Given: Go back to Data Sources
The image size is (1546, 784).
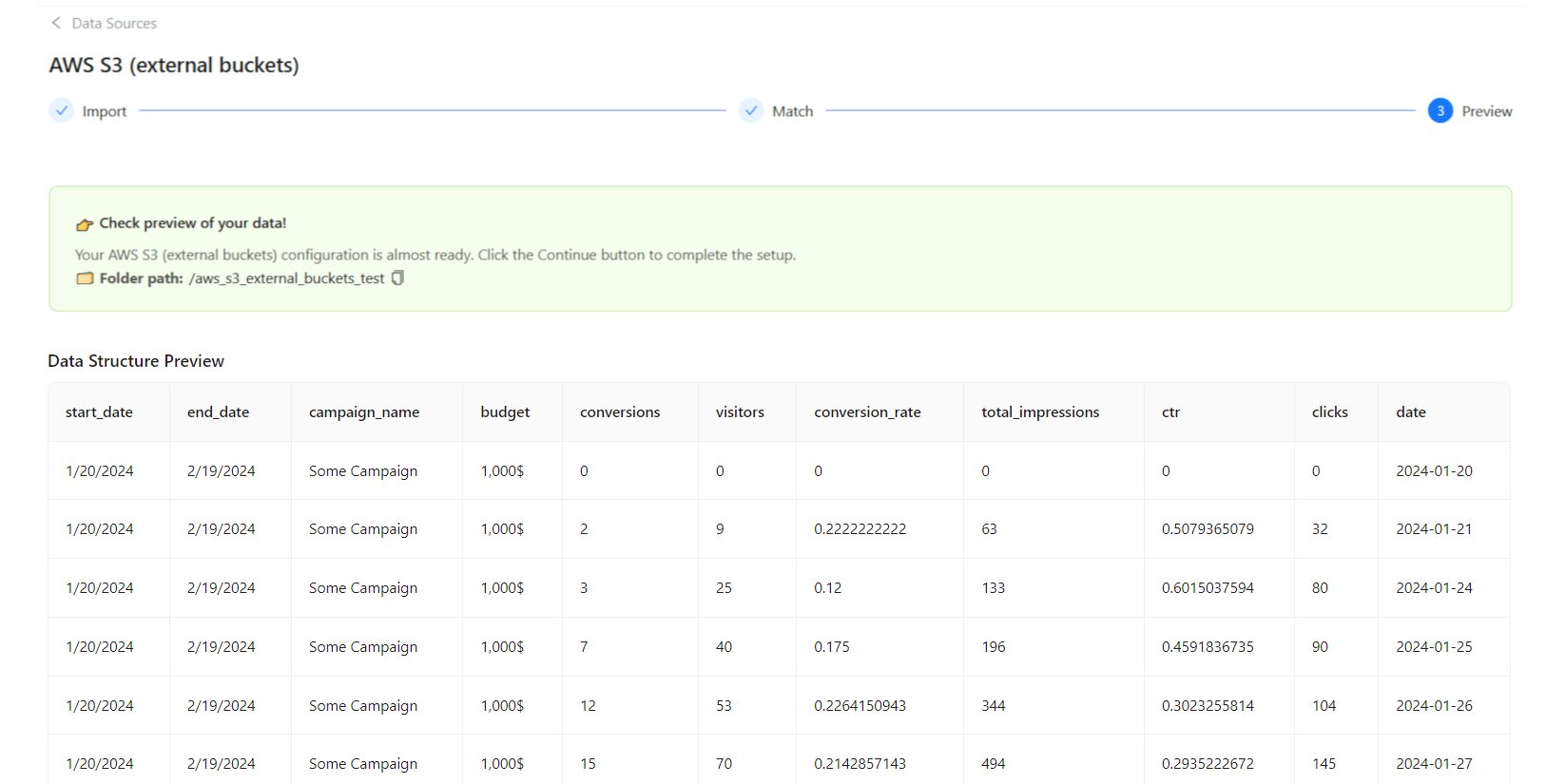Looking at the screenshot, I should tap(114, 23).
